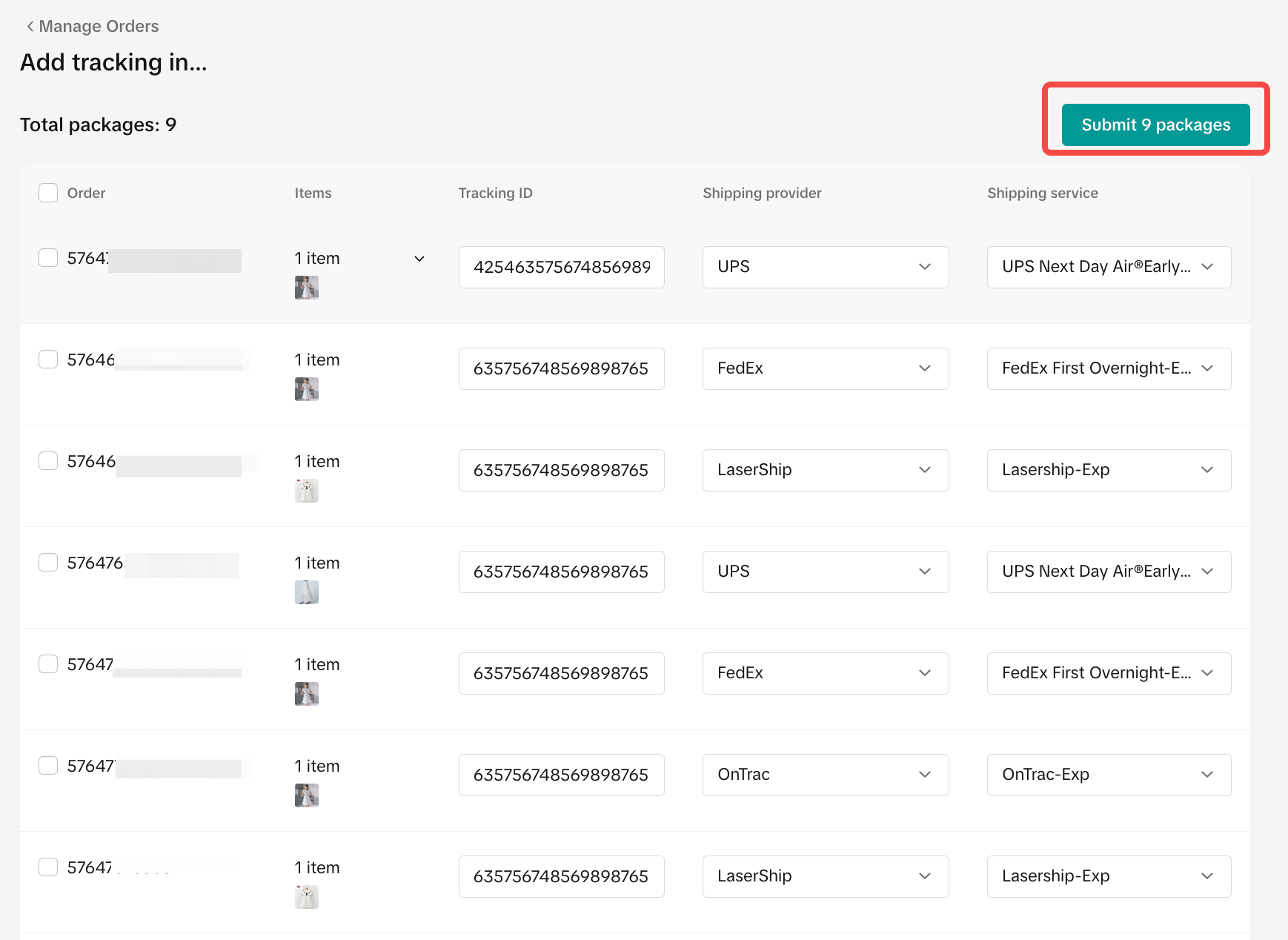This screenshot has width=1288, height=940.
Task: Check the first order row checkbox
Action: tap(48, 258)
